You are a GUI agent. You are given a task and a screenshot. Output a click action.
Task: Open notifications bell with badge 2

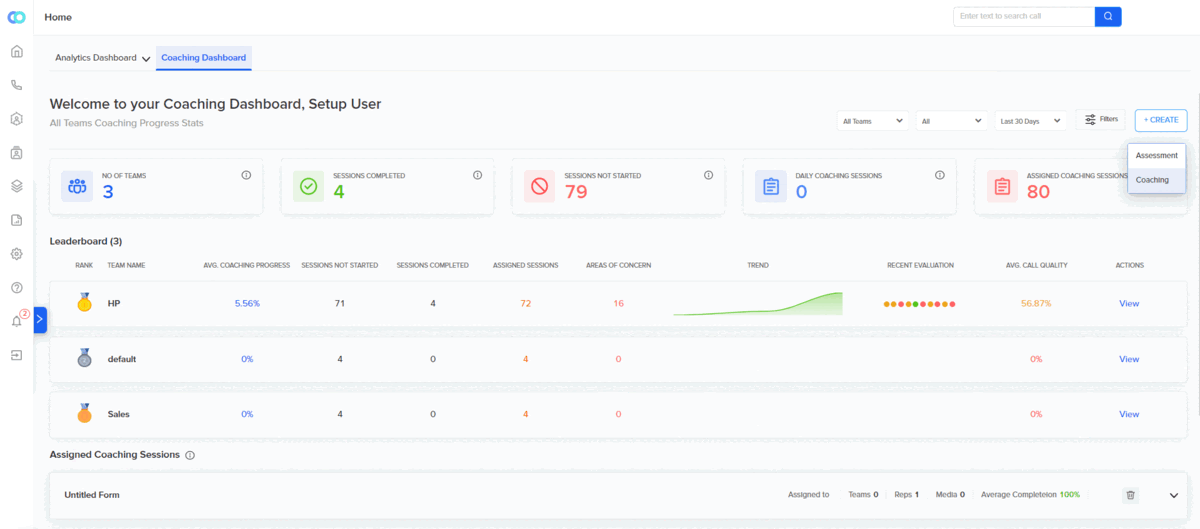18,320
